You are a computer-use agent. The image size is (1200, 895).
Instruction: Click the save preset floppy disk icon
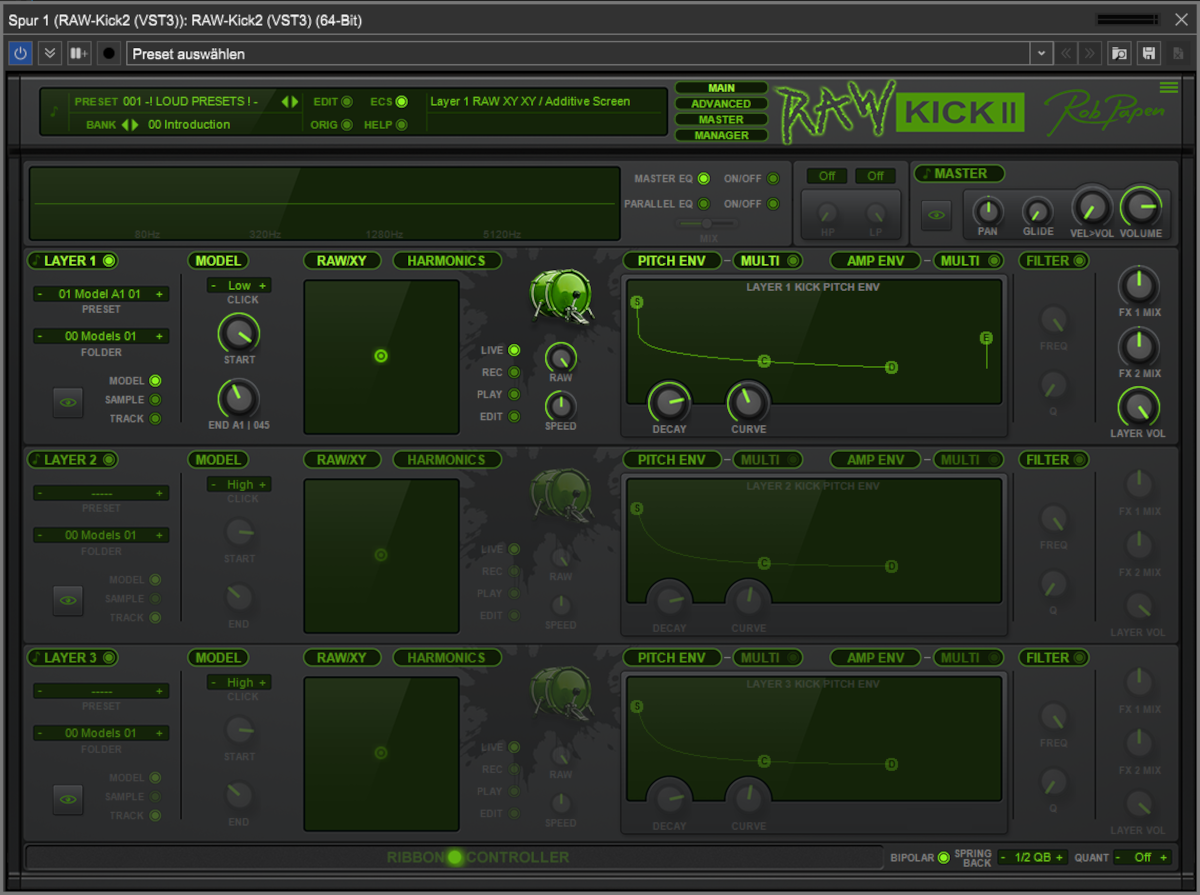click(1150, 53)
